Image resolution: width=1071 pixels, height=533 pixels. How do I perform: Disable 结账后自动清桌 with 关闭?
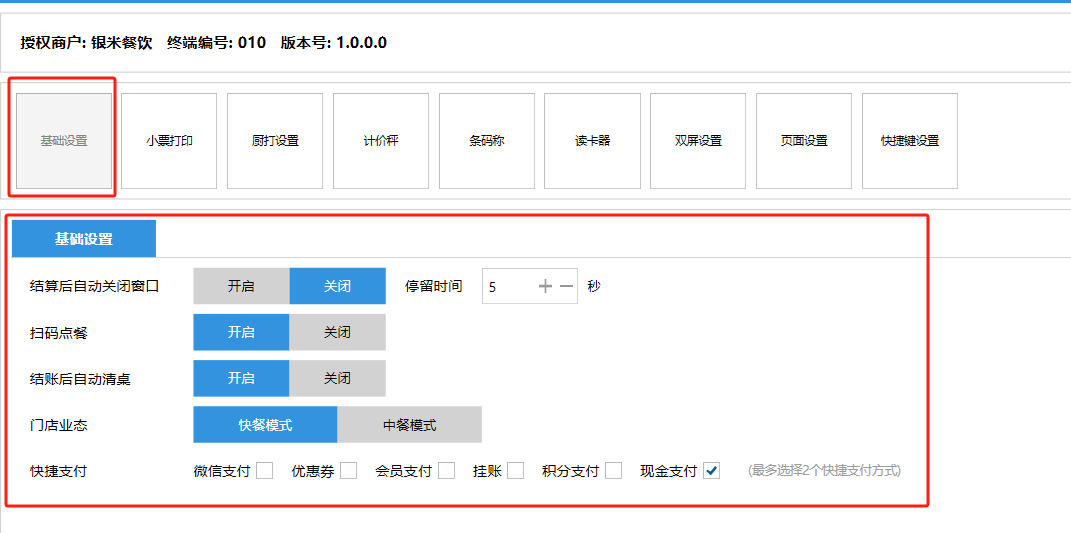(337, 378)
